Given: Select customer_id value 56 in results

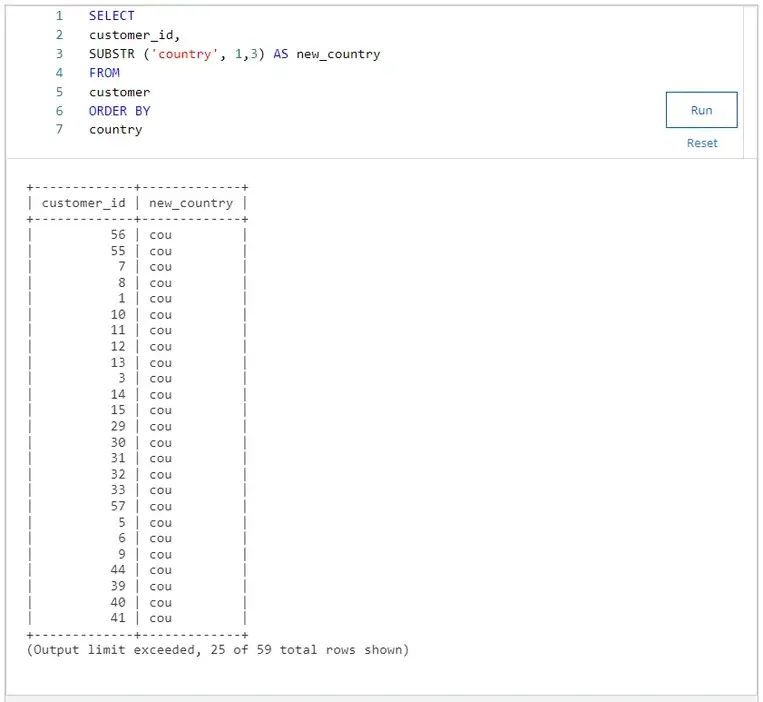Looking at the screenshot, I should (x=118, y=234).
